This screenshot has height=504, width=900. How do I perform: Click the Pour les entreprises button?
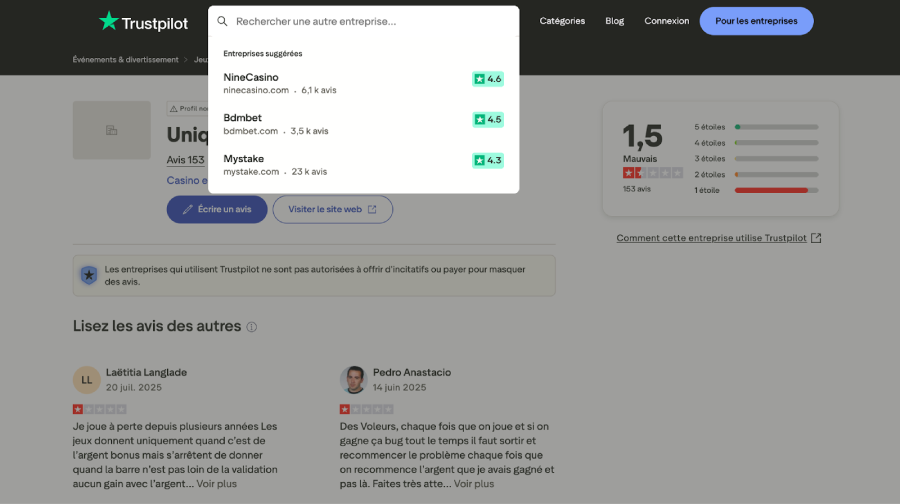point(756,21)
